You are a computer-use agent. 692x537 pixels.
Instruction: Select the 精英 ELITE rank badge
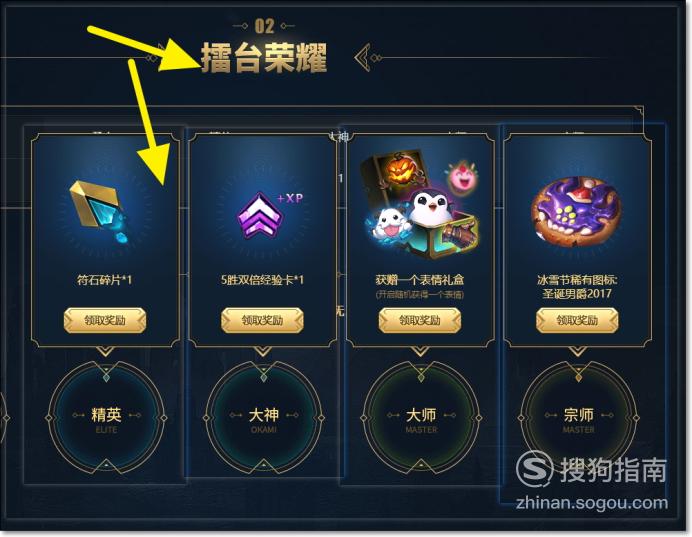coord(106,417)
